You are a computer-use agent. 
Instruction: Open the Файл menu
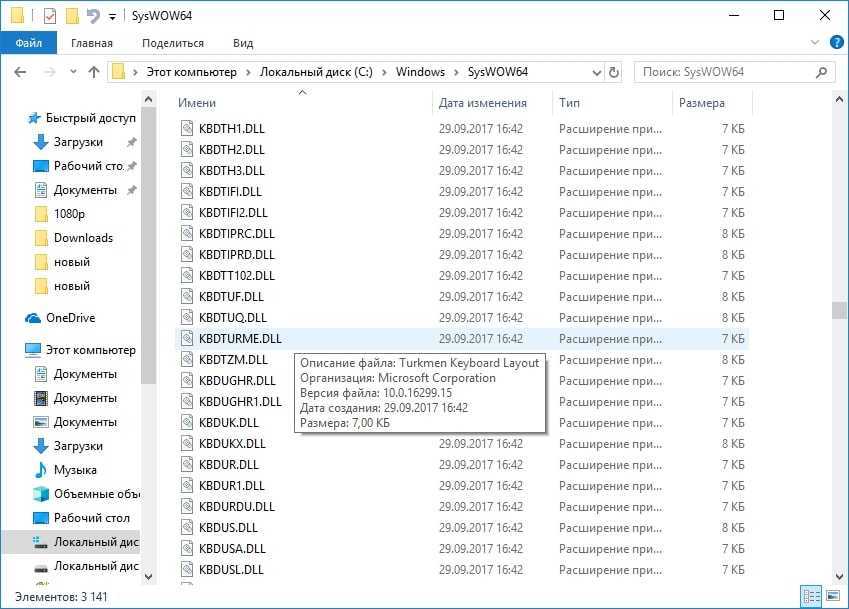(29, 43)
